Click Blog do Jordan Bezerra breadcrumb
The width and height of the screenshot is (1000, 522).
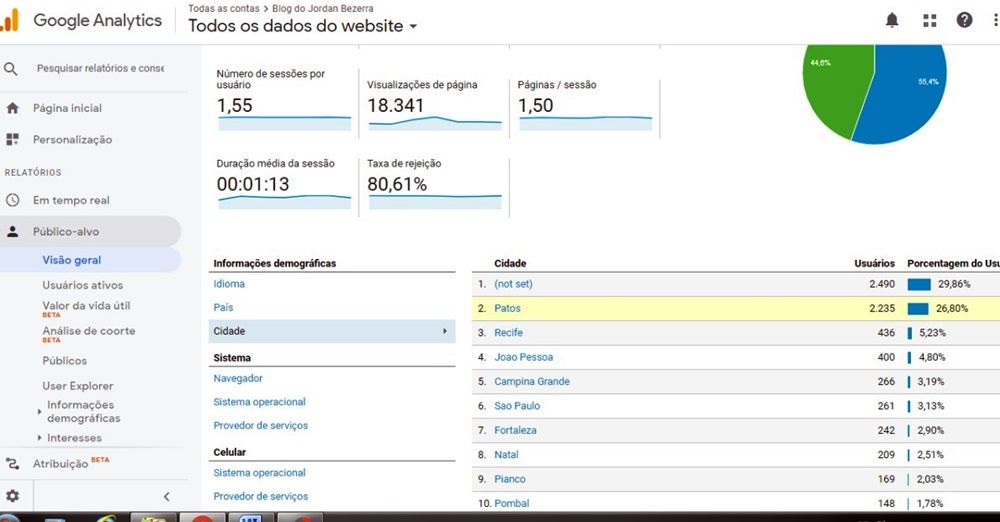pyautogui.click(x=323, y=8)
